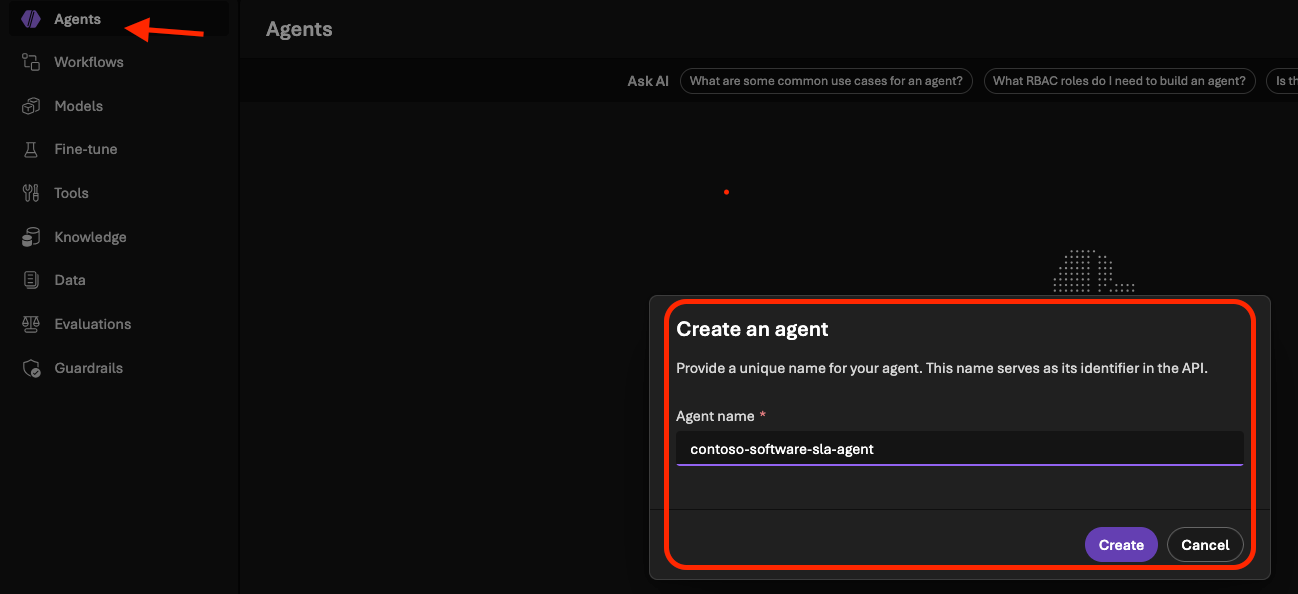1298x594 pixels.
Task: Click the Guardrails shield icon
Action: (x=31, y=368)
